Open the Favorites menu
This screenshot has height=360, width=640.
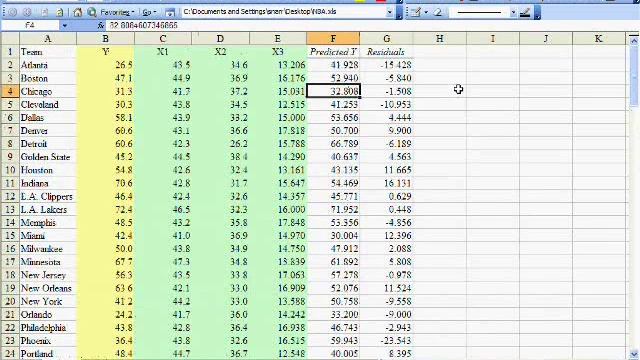[x=117, y=12]
